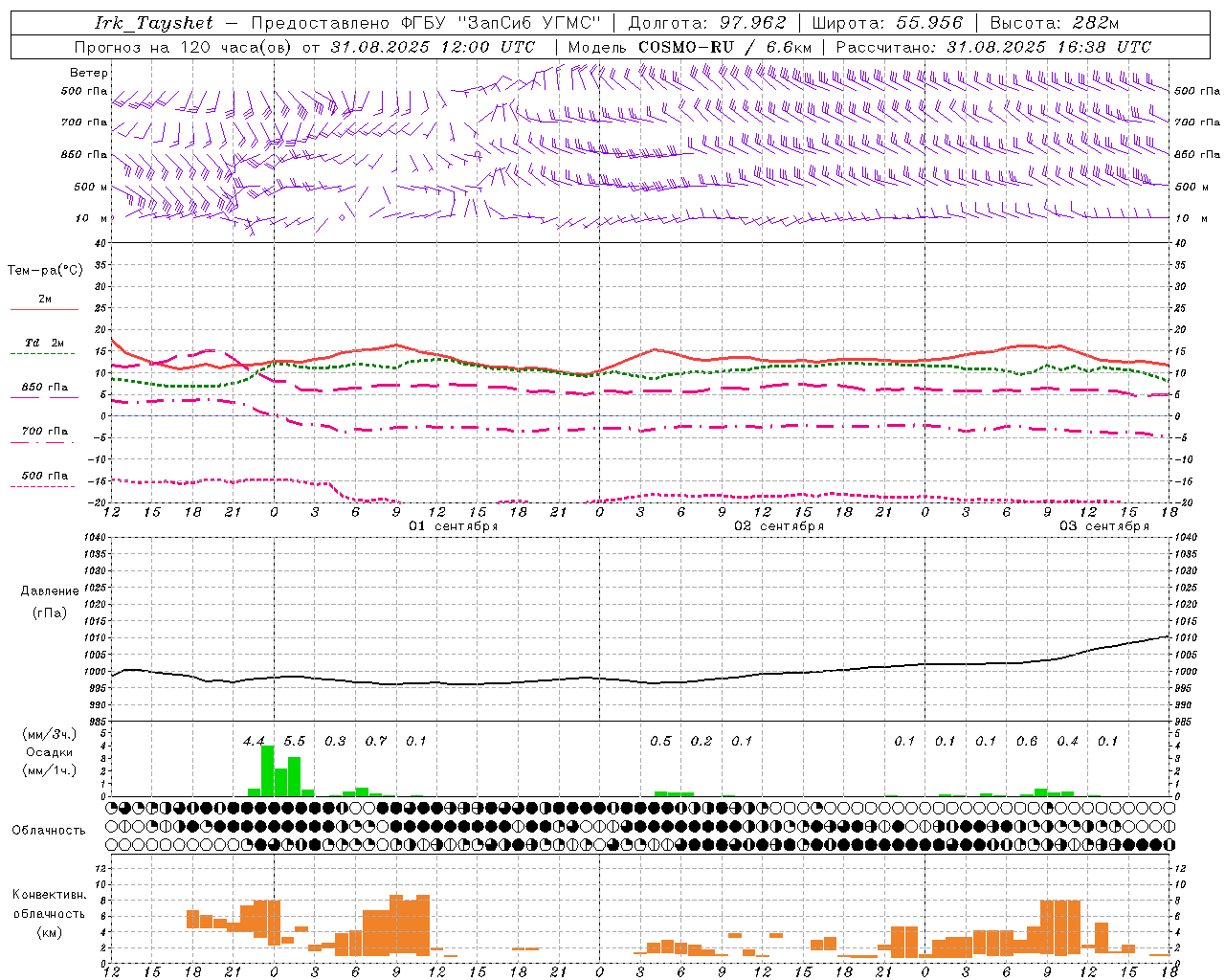1225x980 pixels.
Task: Select the 0.4 precipitation total
Action: [1067, 742]
